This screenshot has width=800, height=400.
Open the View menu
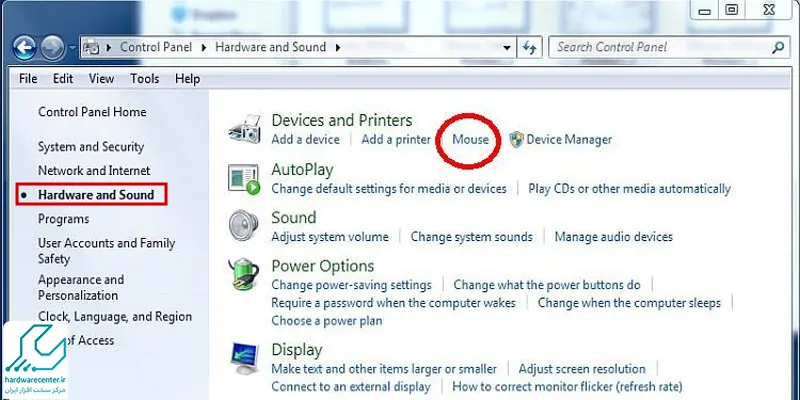click(101, 79)
